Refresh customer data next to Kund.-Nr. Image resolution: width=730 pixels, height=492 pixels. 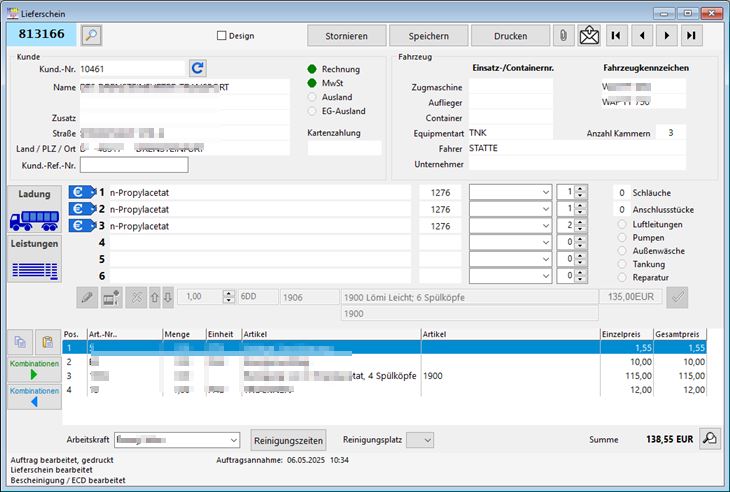point(198,68)
